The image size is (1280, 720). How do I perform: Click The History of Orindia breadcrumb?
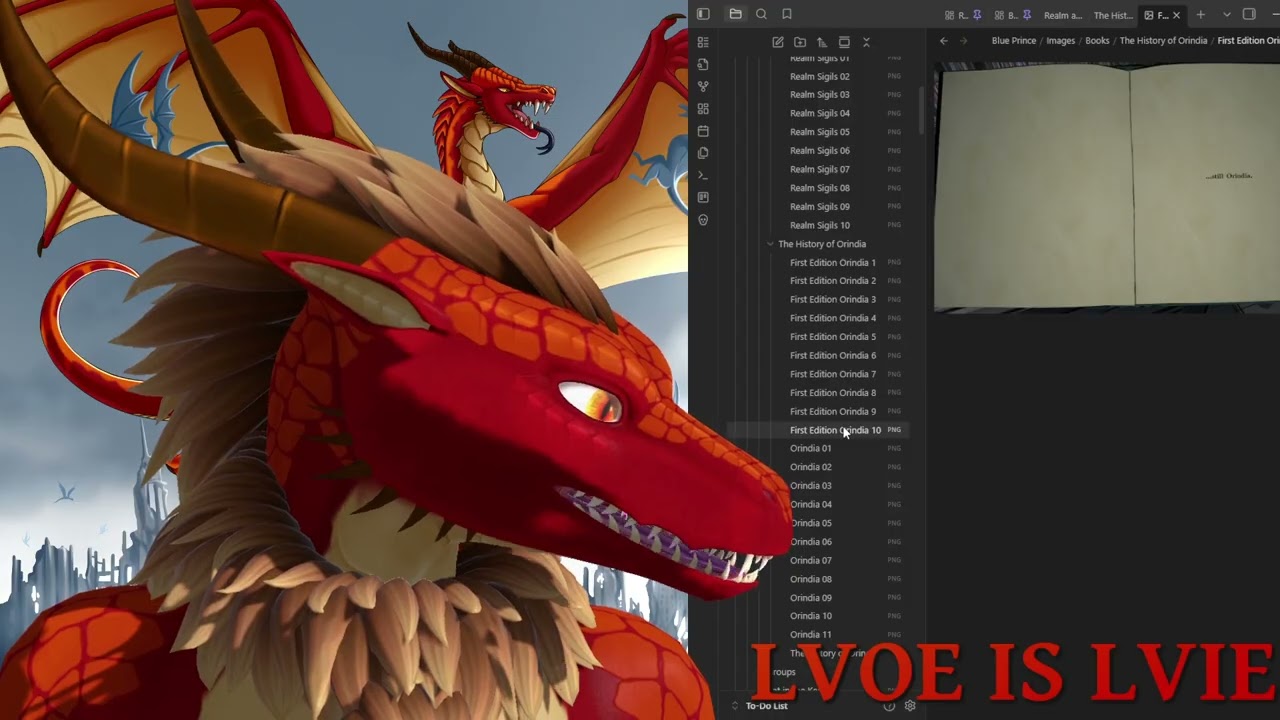(1163, 41)
